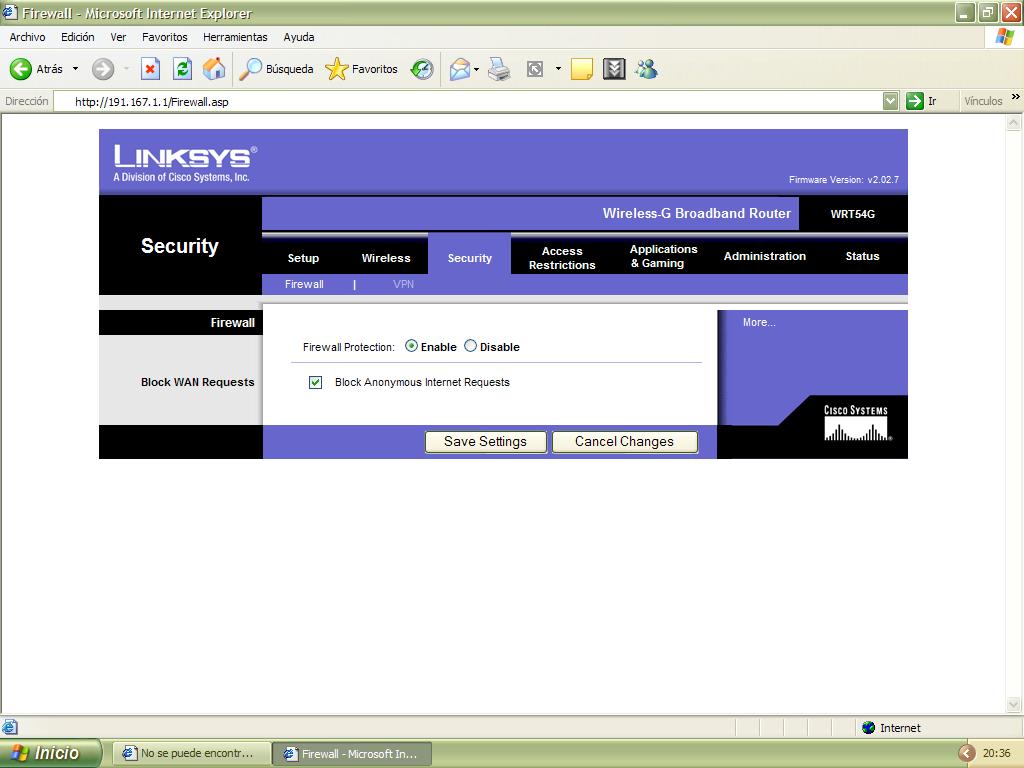Click the forward arrow icon
This screenshot has height=768, width=1024.
pos(103,69)
